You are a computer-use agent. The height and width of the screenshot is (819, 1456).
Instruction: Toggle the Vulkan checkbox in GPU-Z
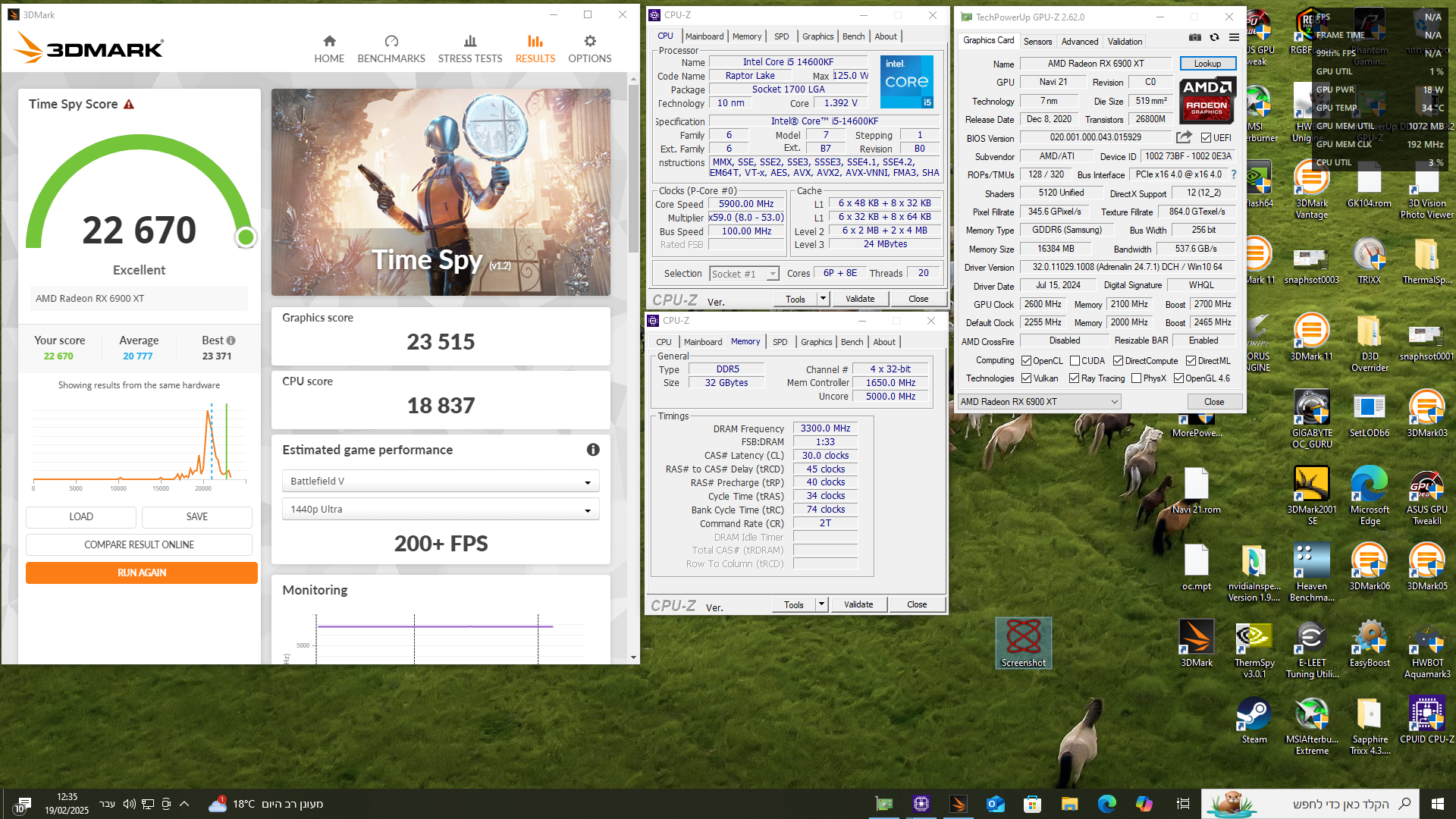(1026, 378)
